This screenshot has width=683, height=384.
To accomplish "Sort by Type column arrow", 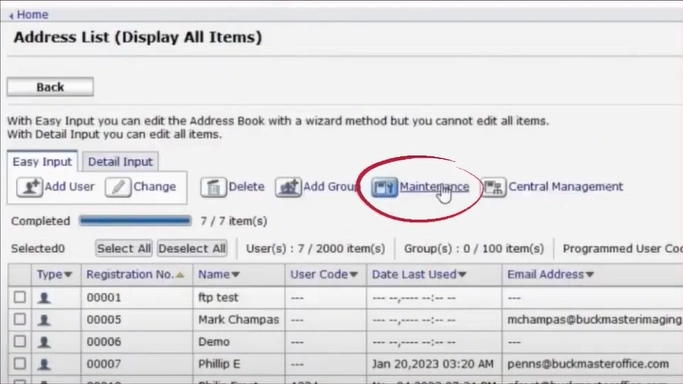I will (x=68, y=275).
